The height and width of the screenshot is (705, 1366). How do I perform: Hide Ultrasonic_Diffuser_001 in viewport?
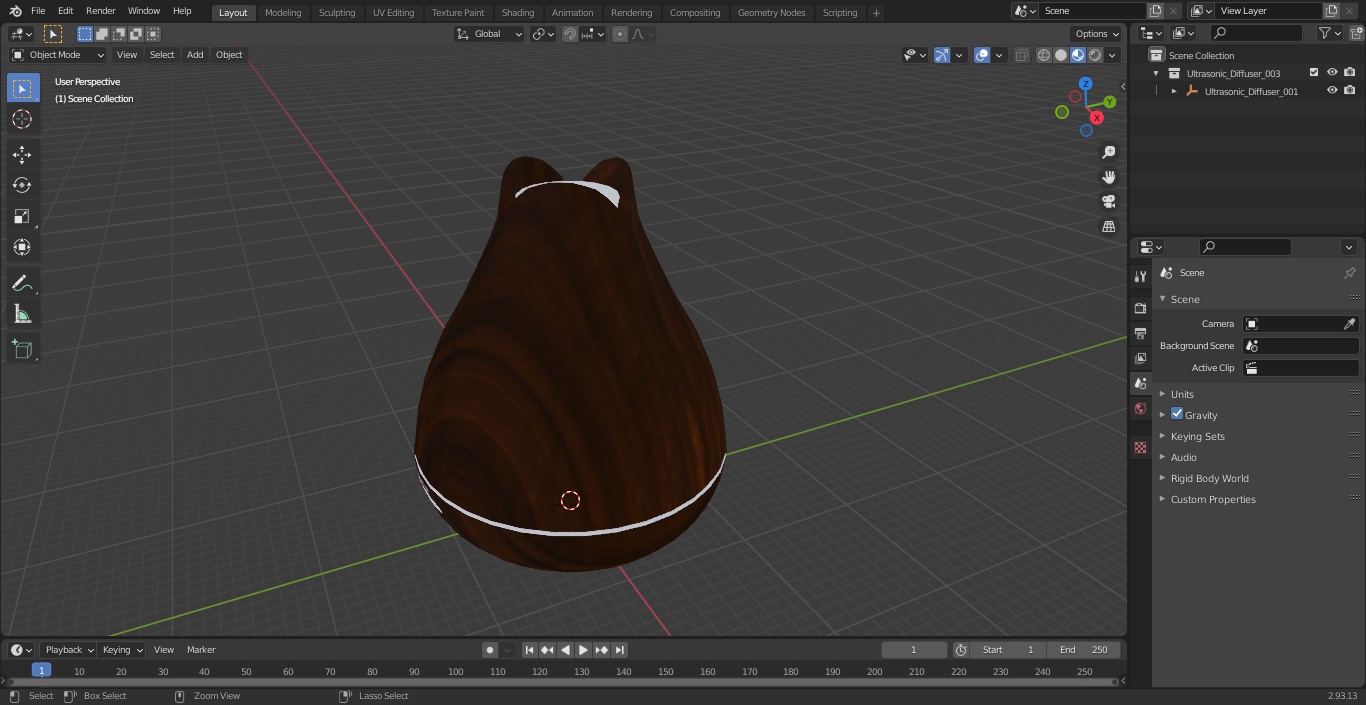[x=1332, y=91]
